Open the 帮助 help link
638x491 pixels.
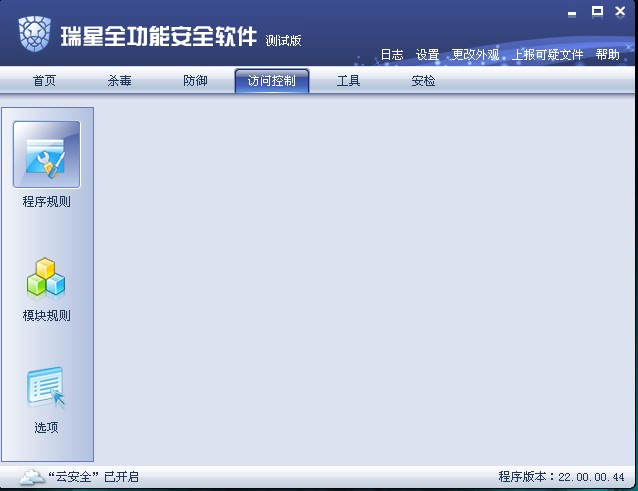pyautogui.click(x=607, y=55)
